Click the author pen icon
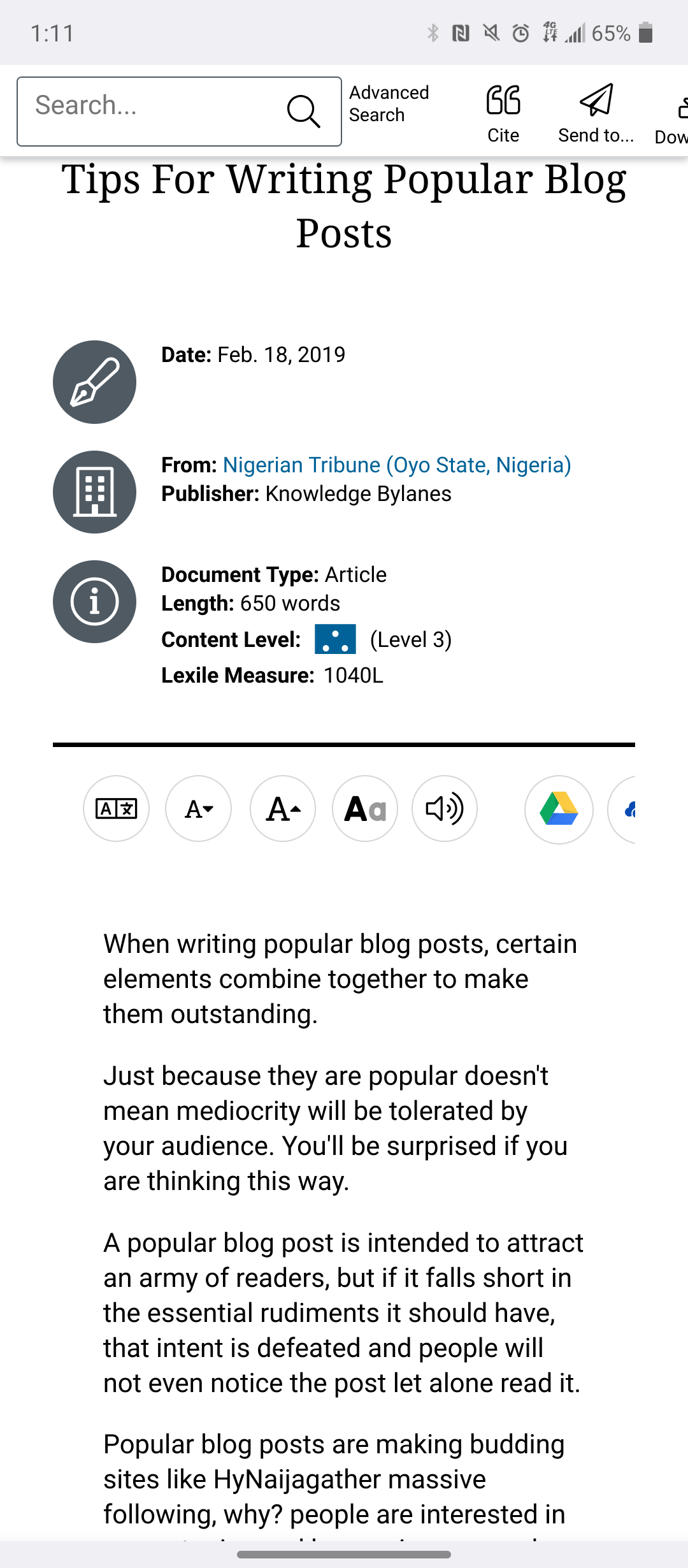This screenshot has height=1568, width=688. [x=94, y=382]
